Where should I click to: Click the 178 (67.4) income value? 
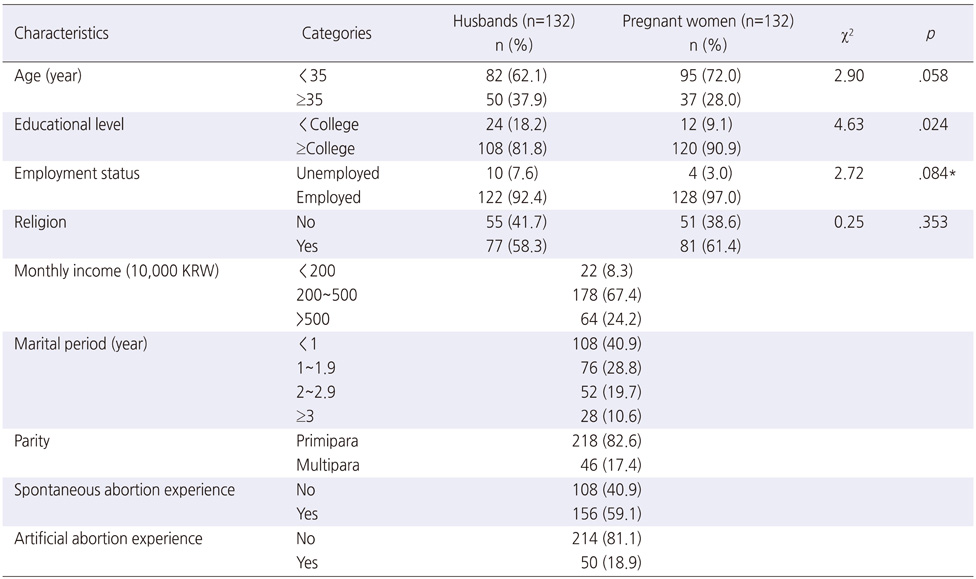[x=607, y=295]
